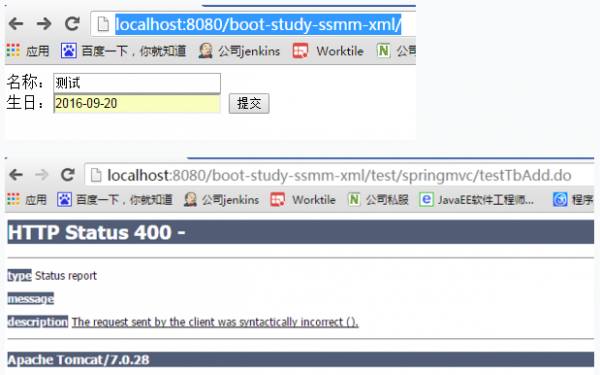Open the 公司jenkins bookmark in upper bar

[240, 51]
